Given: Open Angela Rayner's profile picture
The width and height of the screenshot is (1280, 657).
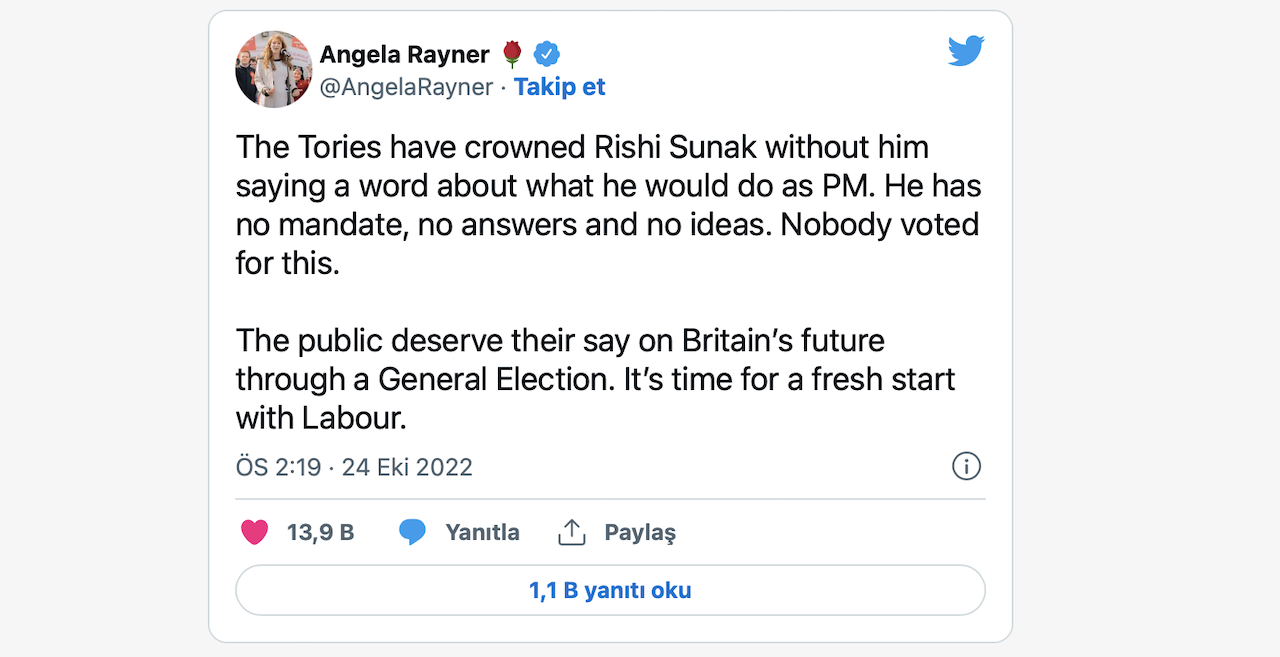Looking at the screenshot, I should [274, 69].
